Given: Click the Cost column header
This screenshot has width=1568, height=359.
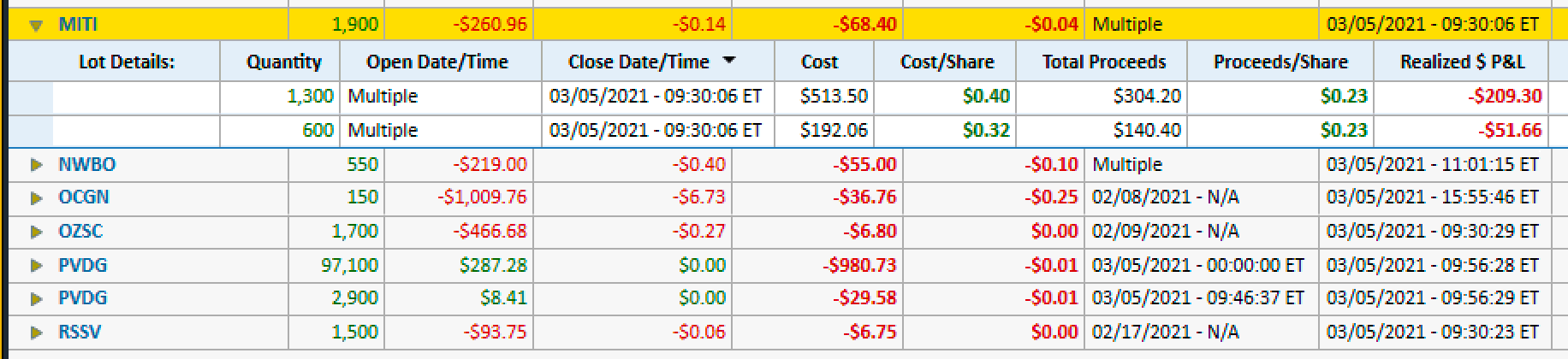Looking at the screenshot, I should point(819,62).
